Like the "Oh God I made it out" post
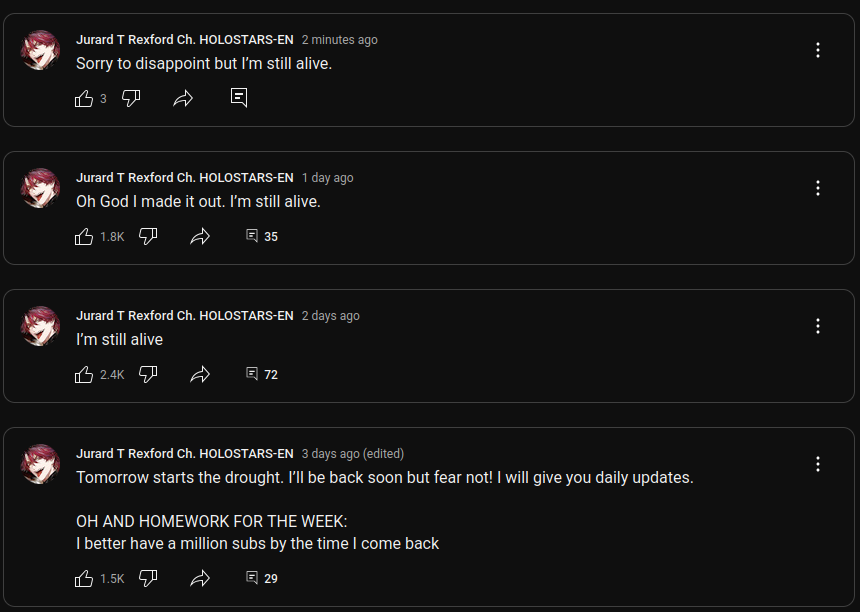The width and height of the screenshot is (860, 612). 84,237
